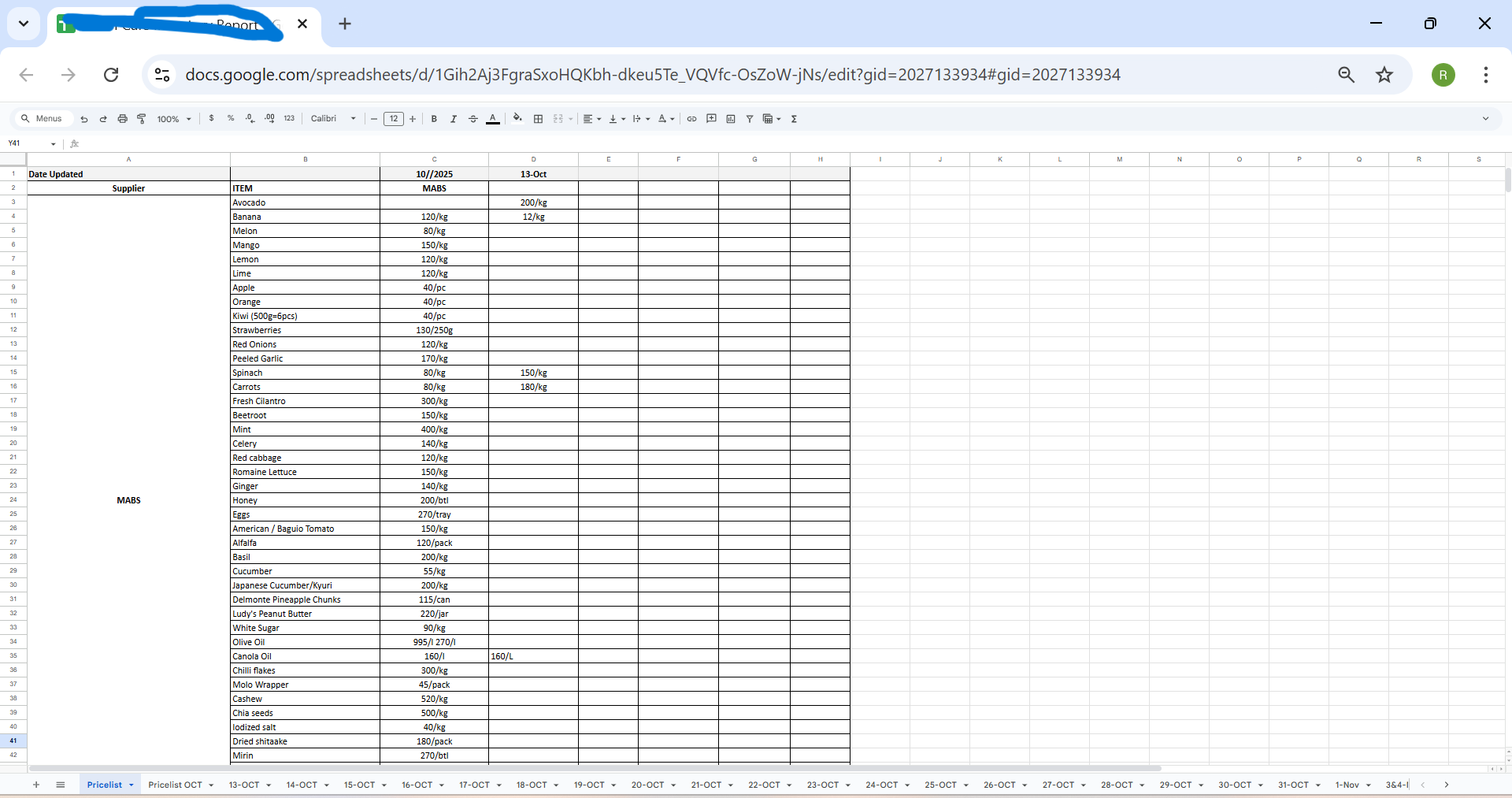Add a new sheet with the plus icon
This screenshot has width=1512, height=798.
pyautogui.click(x=36, y=785)
